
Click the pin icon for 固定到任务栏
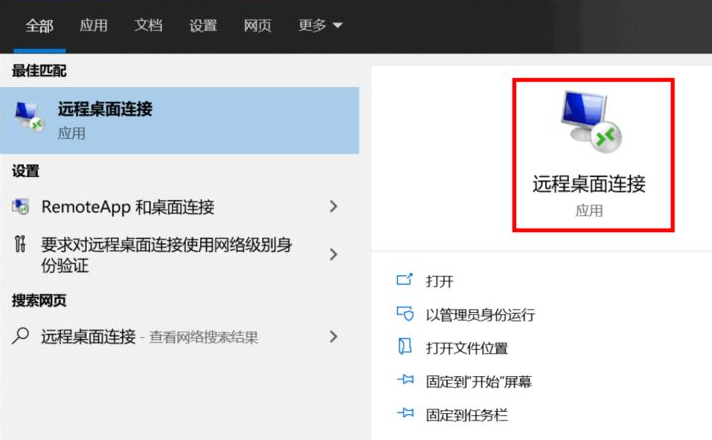405,414
